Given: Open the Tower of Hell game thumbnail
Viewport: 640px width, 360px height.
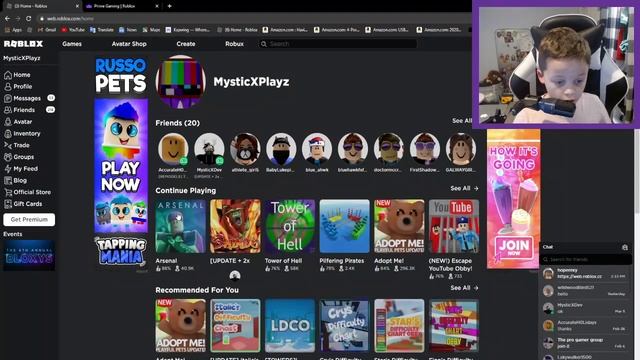Looking at the screenshot, I should point(290,227).
